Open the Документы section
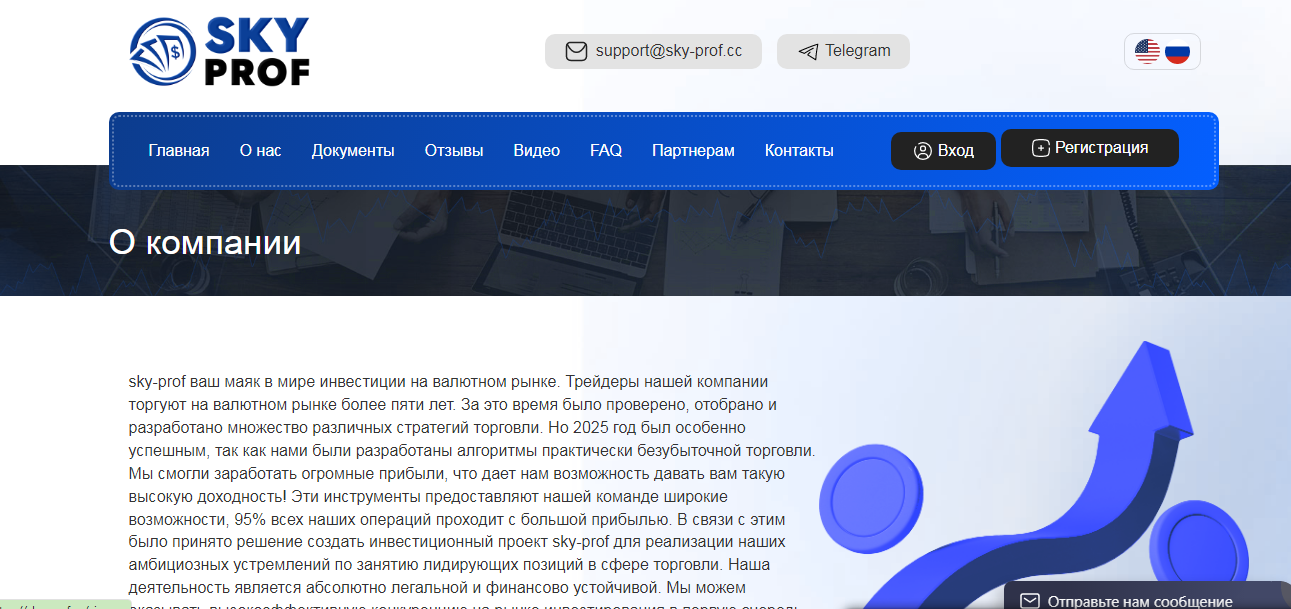The height and width of the screenshot is (609, 1291). coord(353,150)
